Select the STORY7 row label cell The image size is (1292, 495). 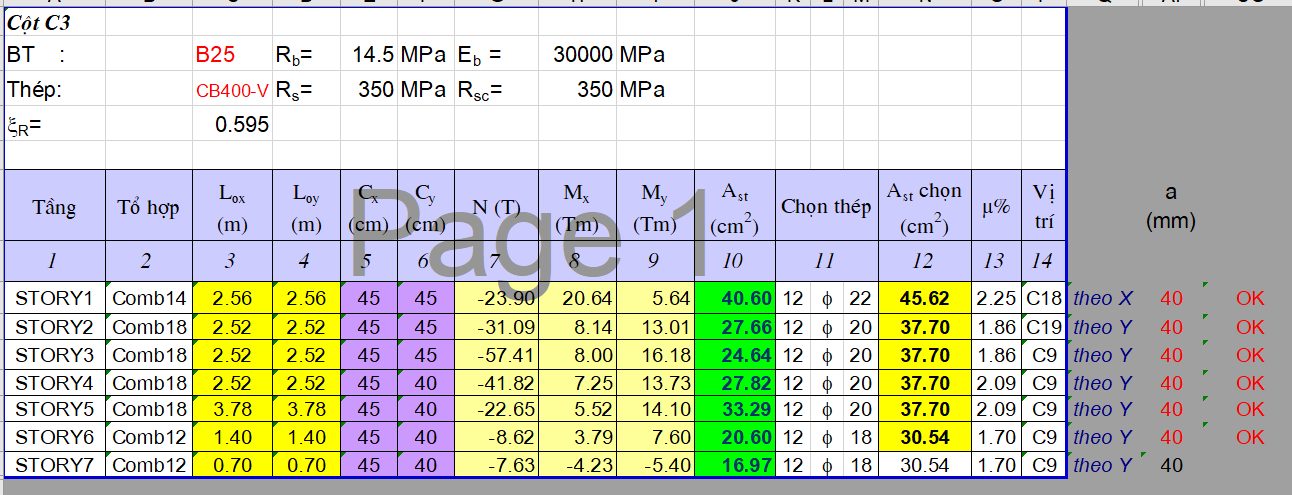[54, 465]
